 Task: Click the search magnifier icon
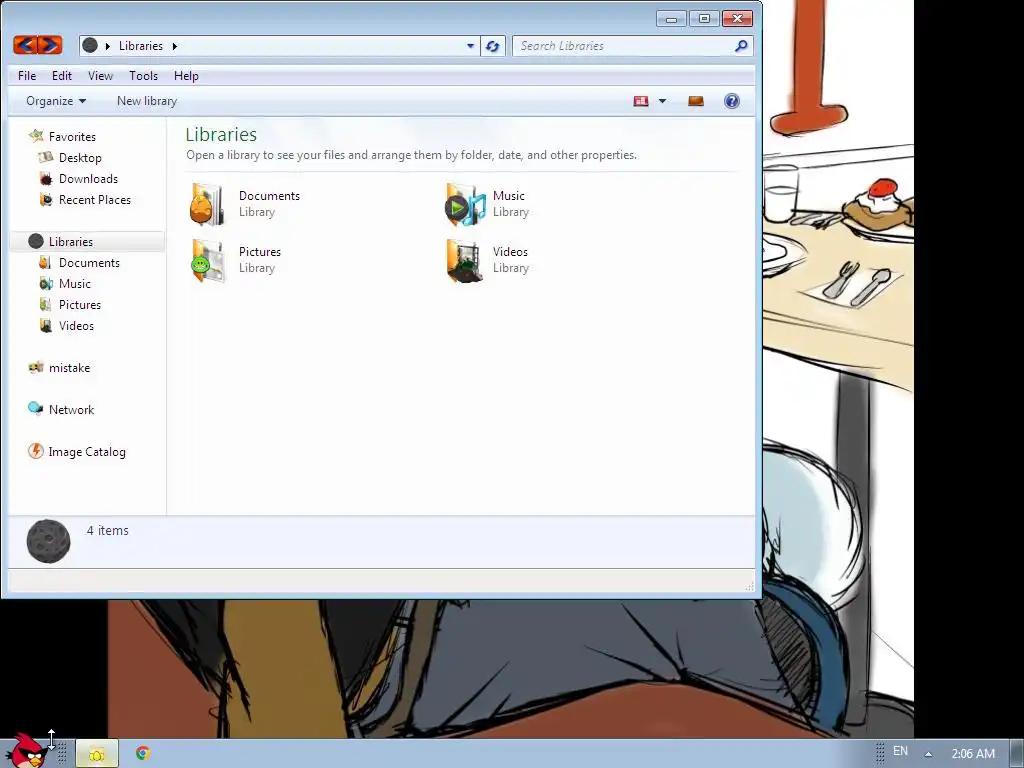coord(741,46)
